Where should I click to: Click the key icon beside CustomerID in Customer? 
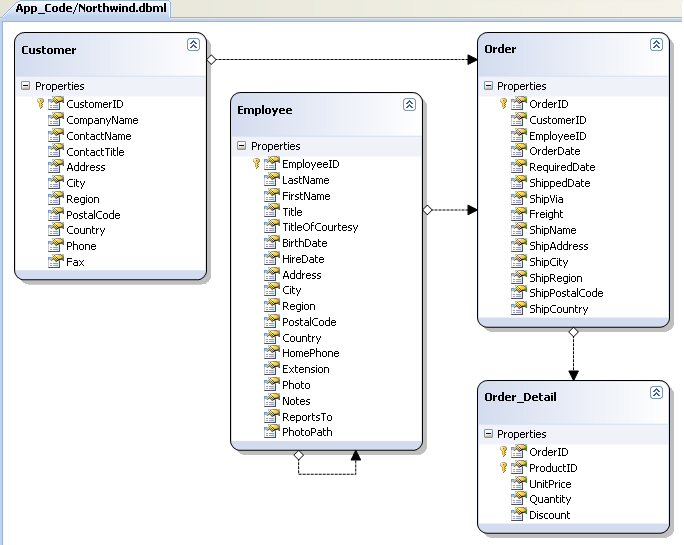(x=43, y=104)
